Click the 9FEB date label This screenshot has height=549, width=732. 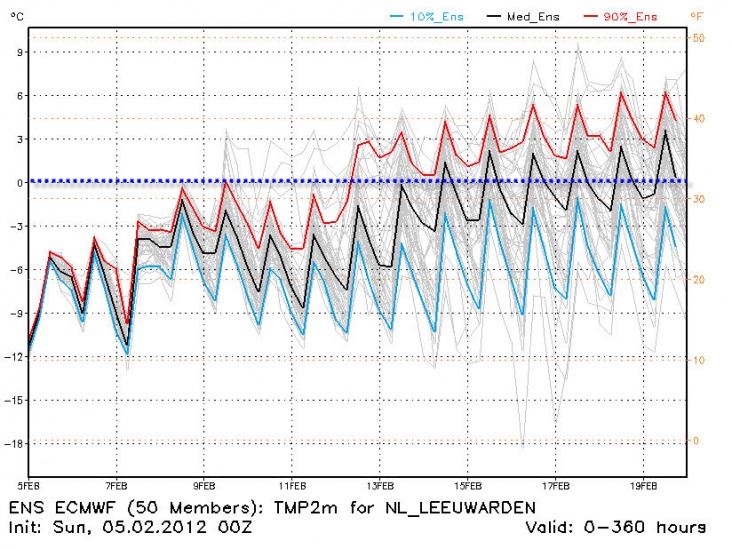204,486
